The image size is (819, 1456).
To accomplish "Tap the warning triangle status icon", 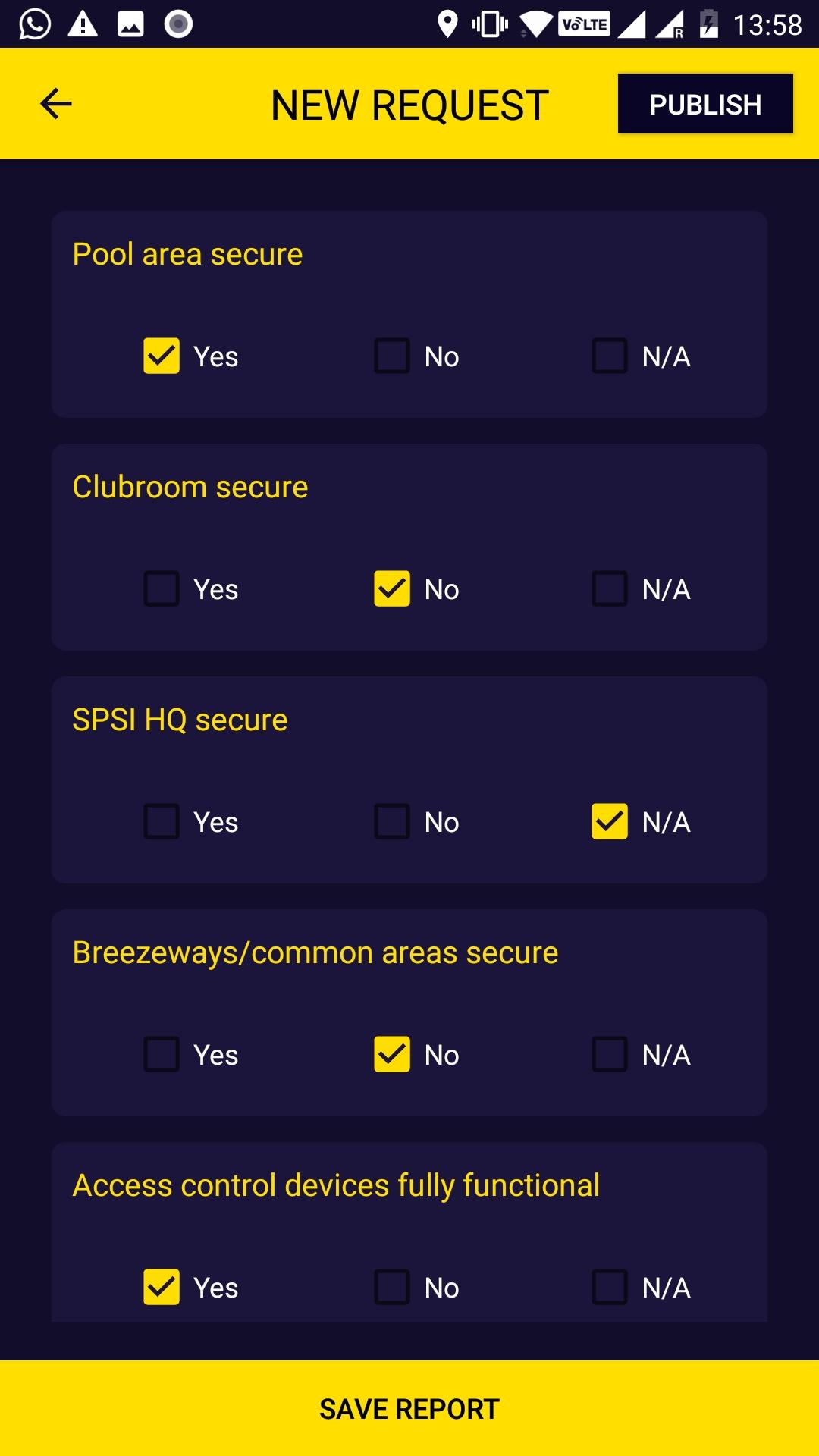I will pos(83,24).
